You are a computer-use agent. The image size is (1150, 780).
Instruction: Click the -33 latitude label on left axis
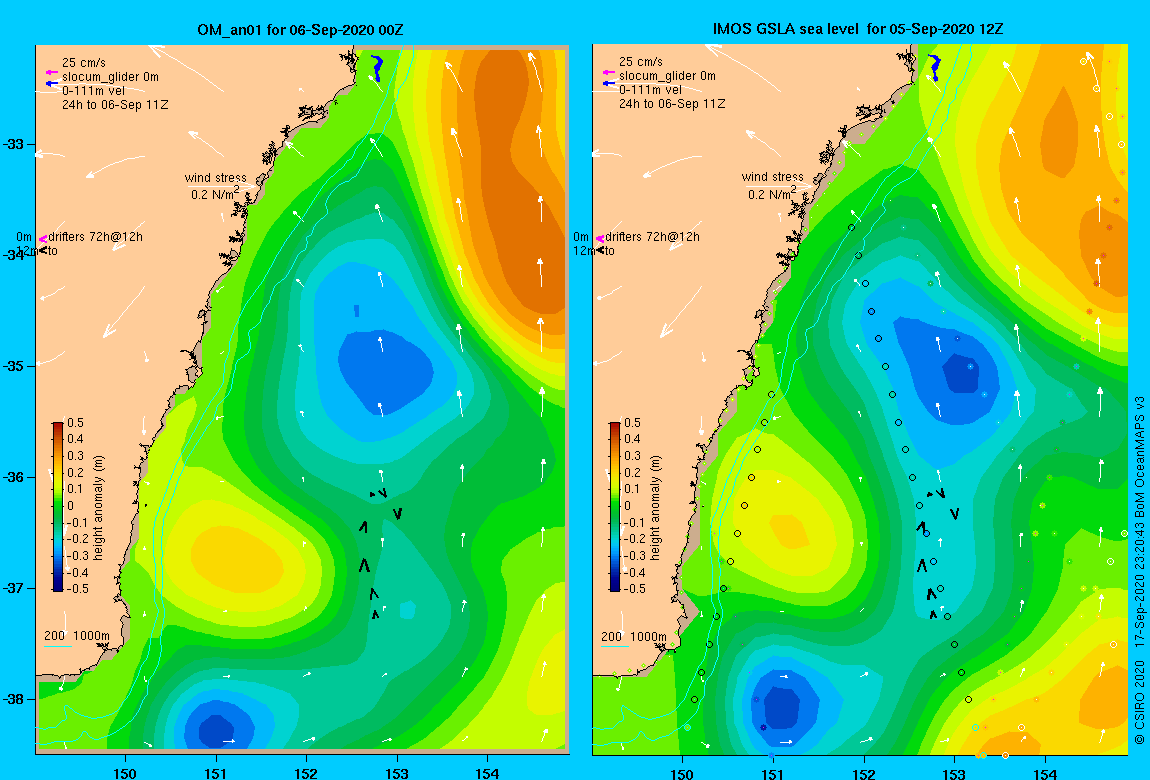14,144
